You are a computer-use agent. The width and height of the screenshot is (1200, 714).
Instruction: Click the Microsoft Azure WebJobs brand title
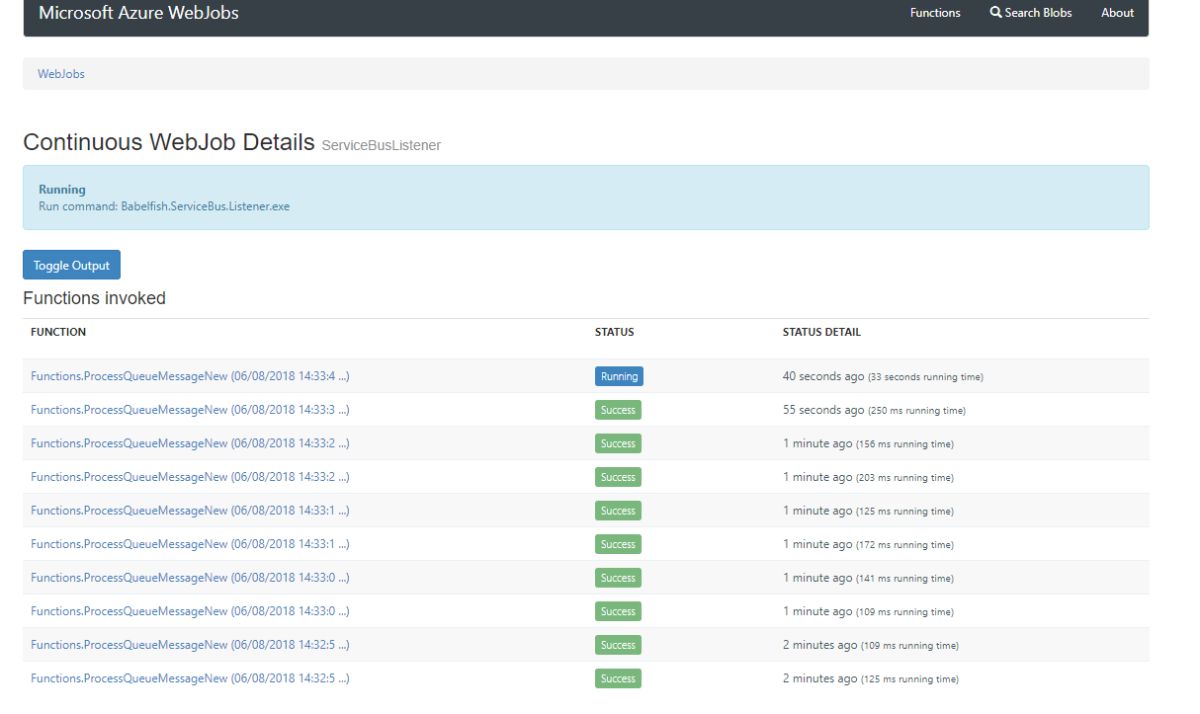[x=138, y=13]
